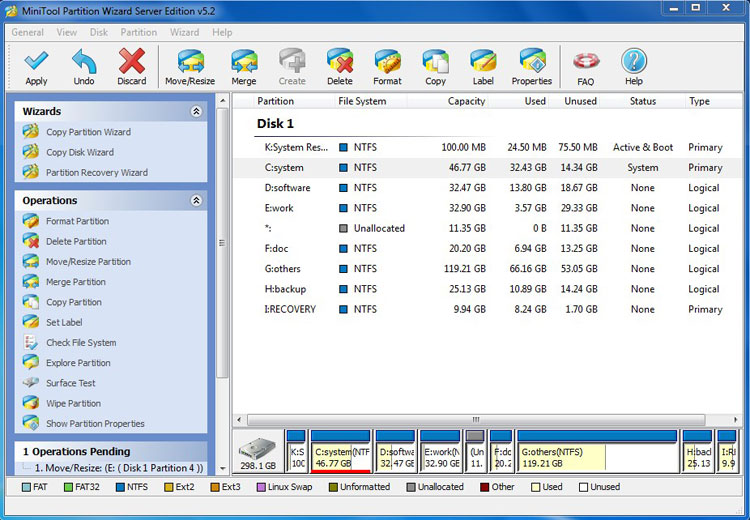Screen dimensions: 750x520
Task: Select the 11.35 GB Unallocated row
Action: (x=488, y=228)
